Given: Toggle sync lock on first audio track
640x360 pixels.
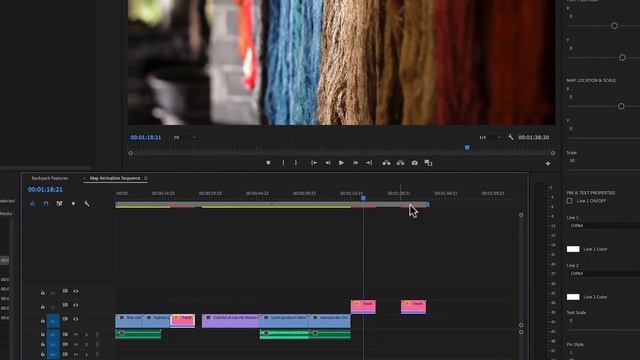Looking at the screenshot, I should (x=65, y=335).
